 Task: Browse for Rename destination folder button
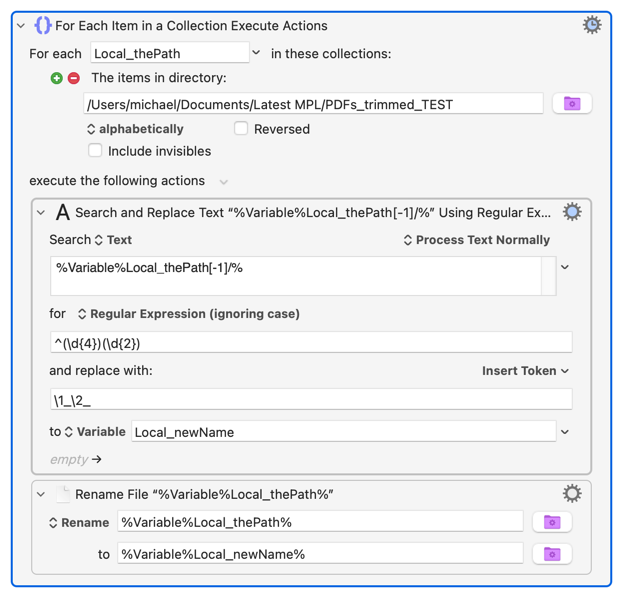pos(551,554)
